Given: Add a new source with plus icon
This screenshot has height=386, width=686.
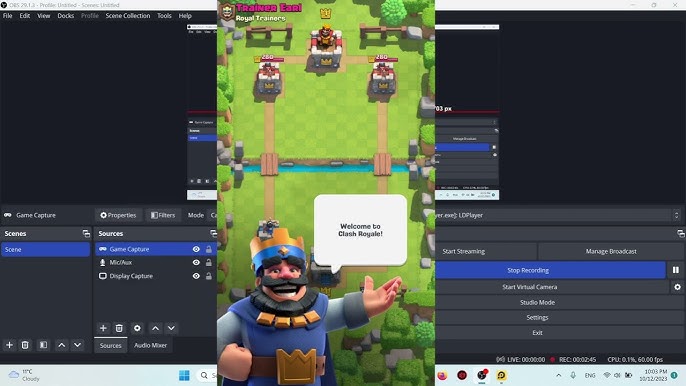Looking at the screenshot, I should coord(103,328).
